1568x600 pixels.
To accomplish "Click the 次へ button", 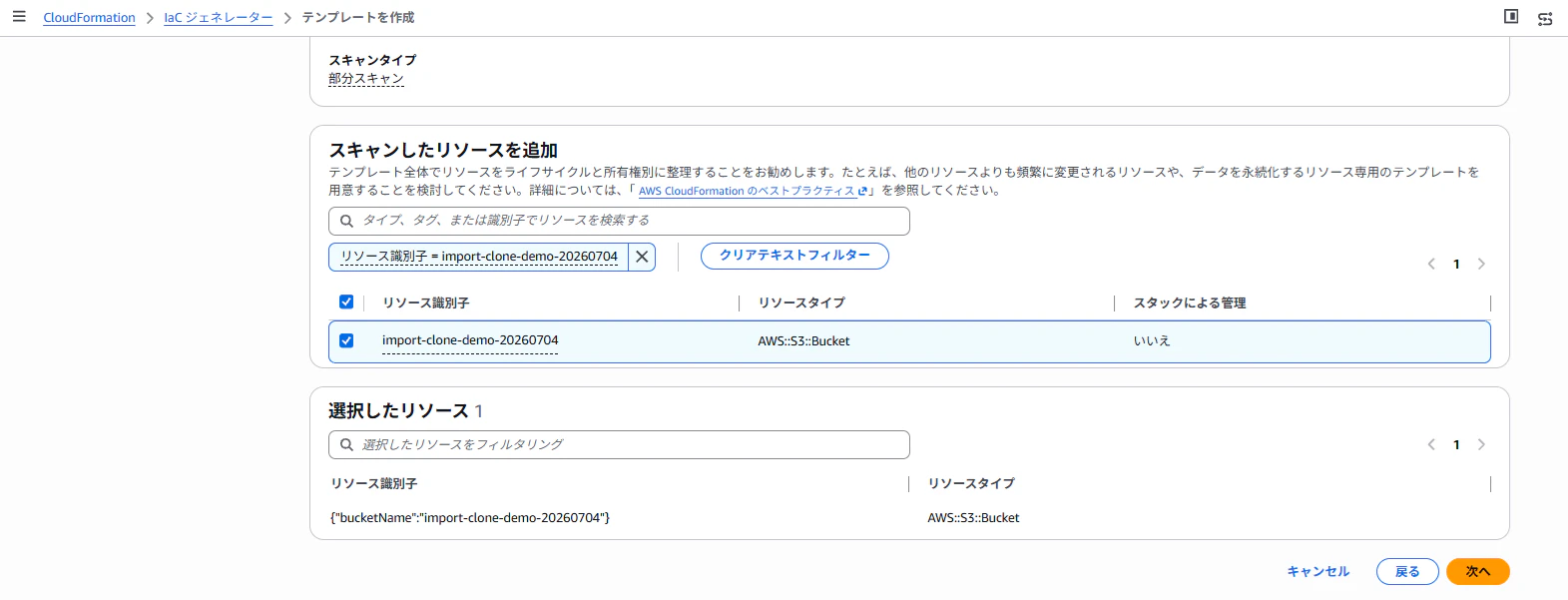I will [x=1477, y=571].
